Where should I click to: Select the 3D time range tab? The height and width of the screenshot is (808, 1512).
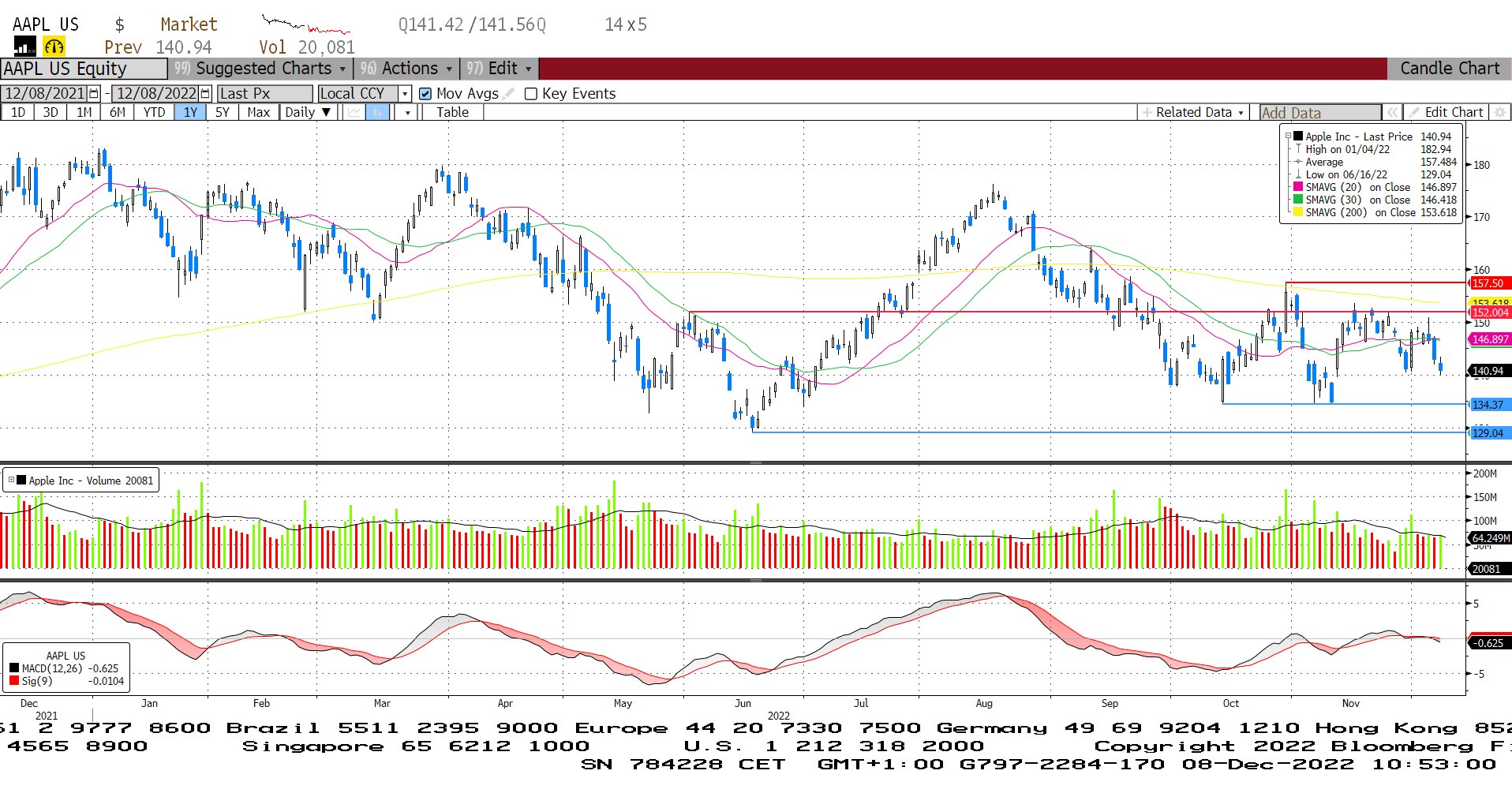pyautogui.click(x=51, y=112)
